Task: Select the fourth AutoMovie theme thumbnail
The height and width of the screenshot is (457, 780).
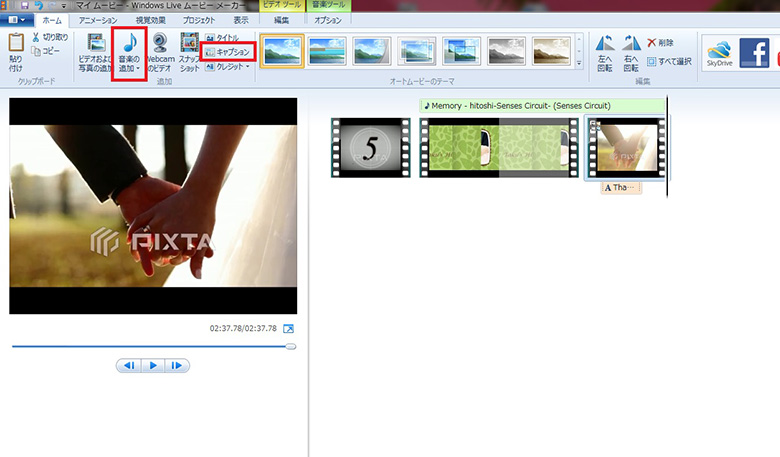Action: [x=416, y=51]
